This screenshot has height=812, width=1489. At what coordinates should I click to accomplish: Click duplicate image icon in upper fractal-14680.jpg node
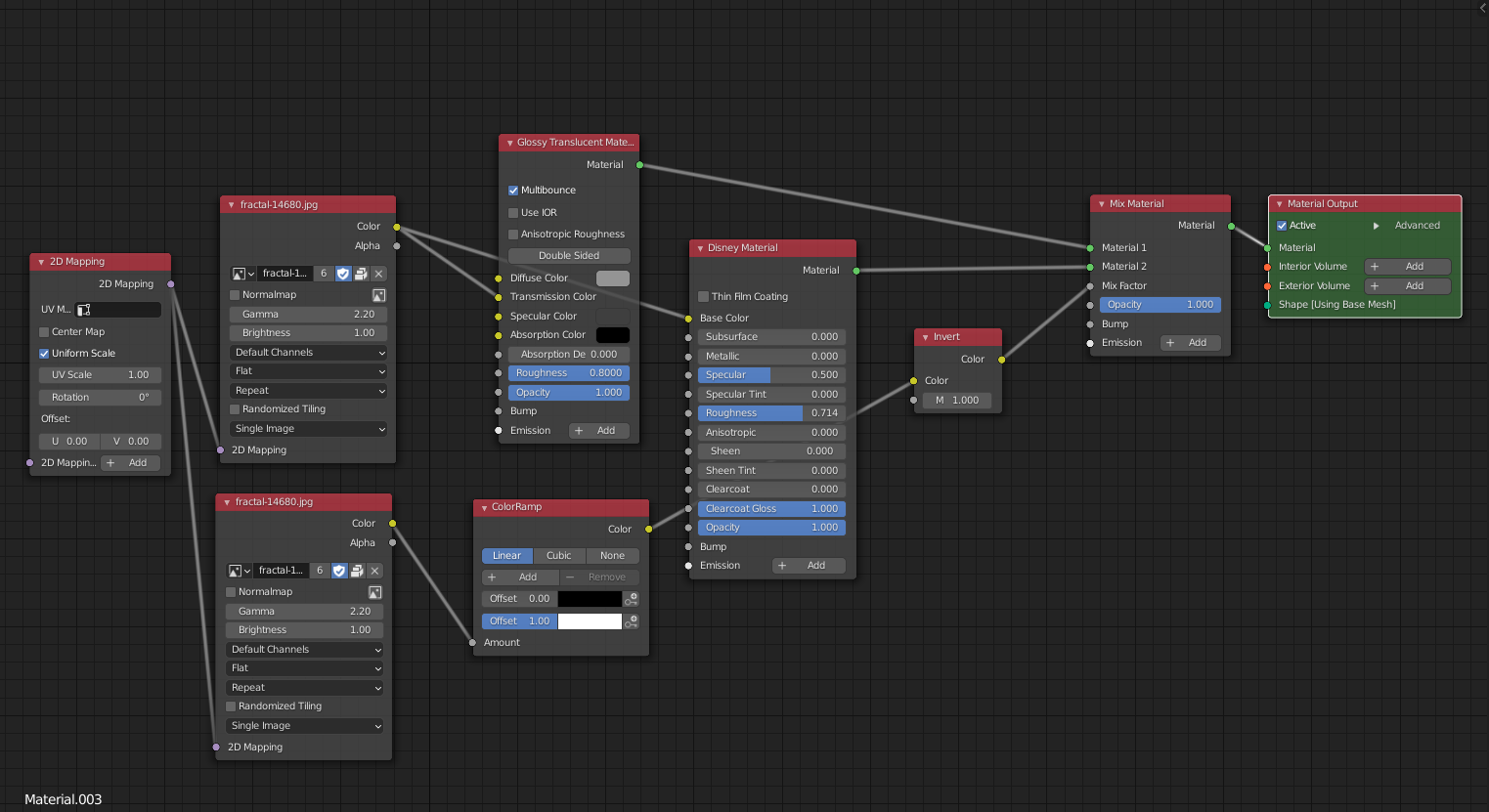coord(361,274)
